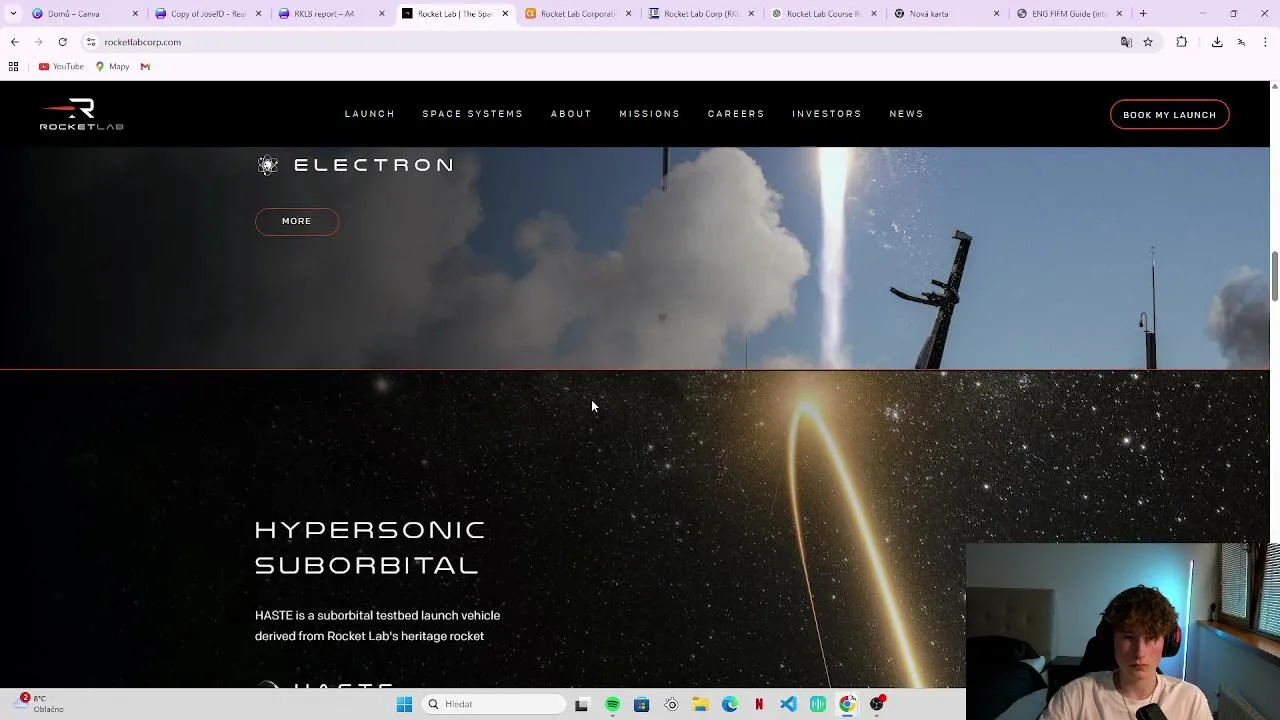Click the site information icon in address bar
This screenshot has height=720, width=1280.
click(90, 42)
